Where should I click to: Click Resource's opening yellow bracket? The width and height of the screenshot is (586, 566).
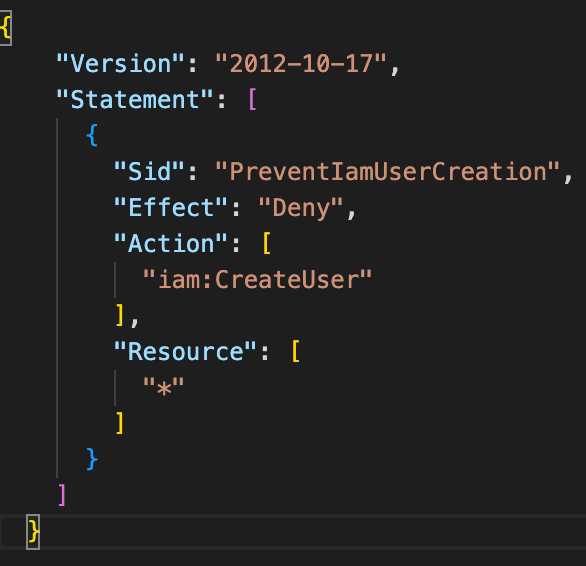[296, 351]
